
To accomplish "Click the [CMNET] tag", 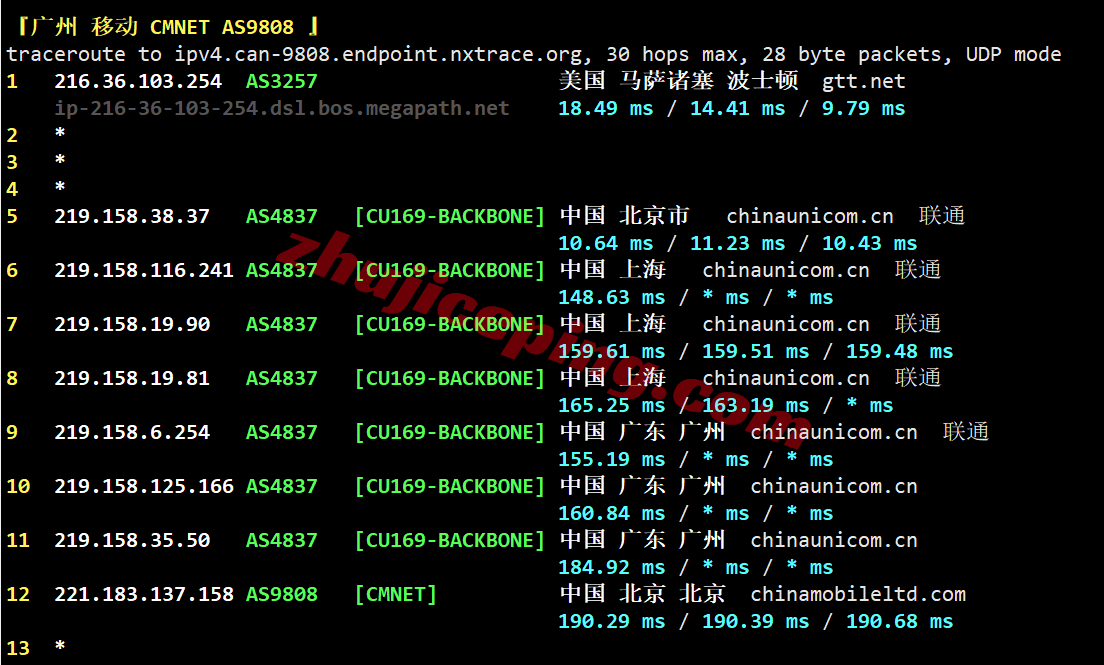I will coord(396,595).
